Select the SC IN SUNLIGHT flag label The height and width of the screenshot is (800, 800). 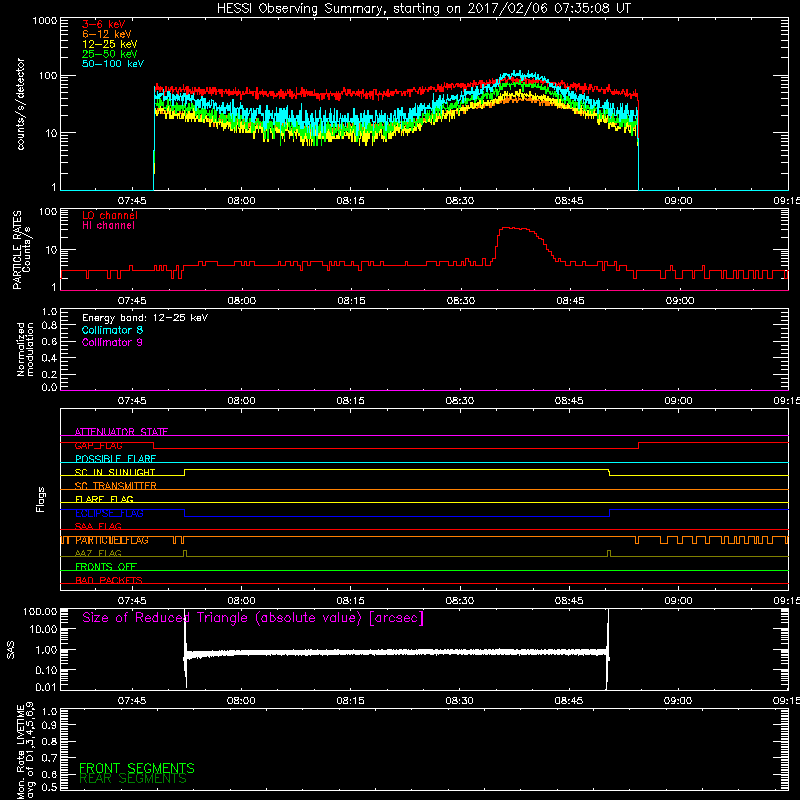pos(115,472)
